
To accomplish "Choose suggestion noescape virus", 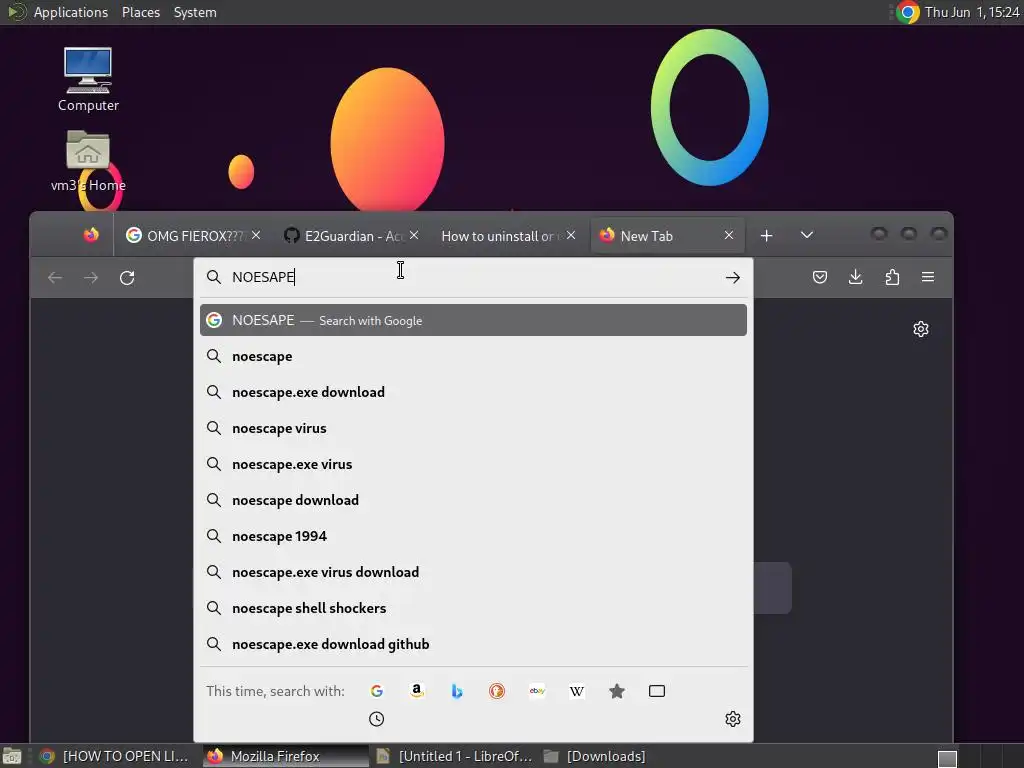I will (473, 428).
